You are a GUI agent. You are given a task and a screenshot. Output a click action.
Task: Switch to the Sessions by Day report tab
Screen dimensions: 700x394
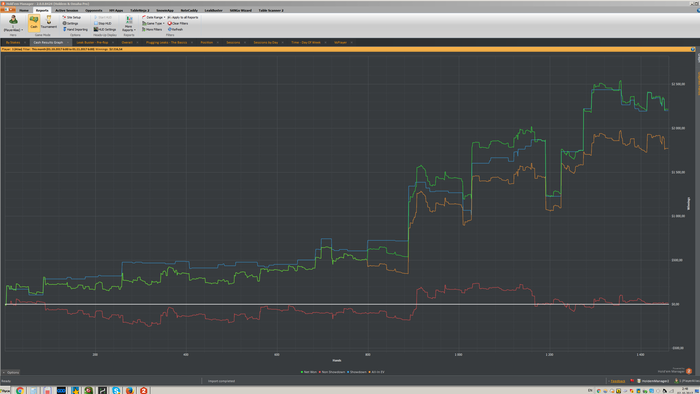tap(266, 42)
